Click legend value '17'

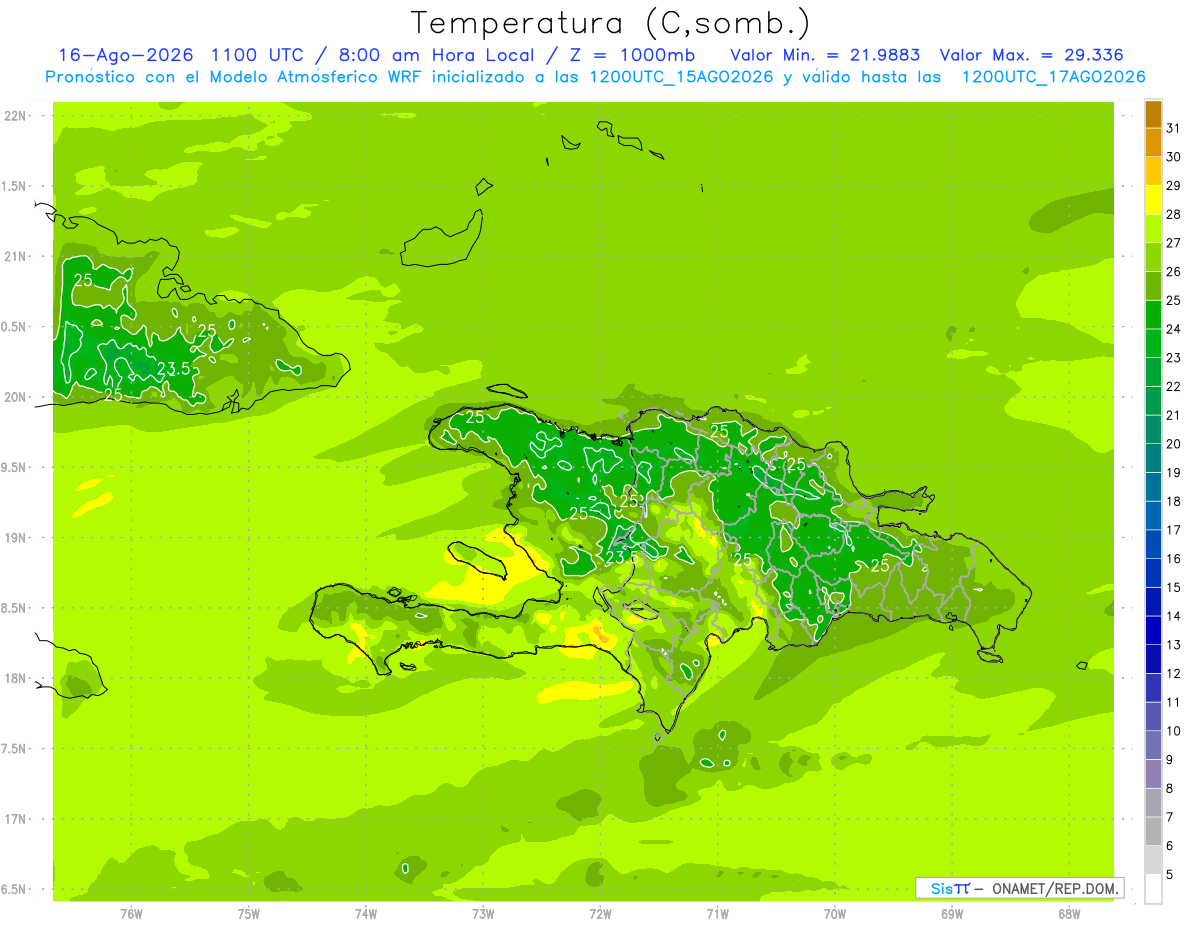[1174, 530]
